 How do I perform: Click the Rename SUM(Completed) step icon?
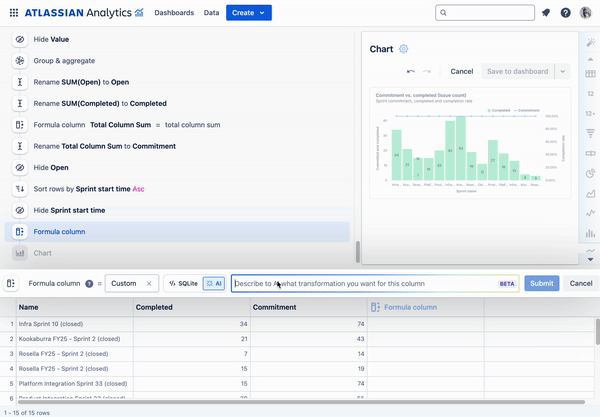coord(20,104)
